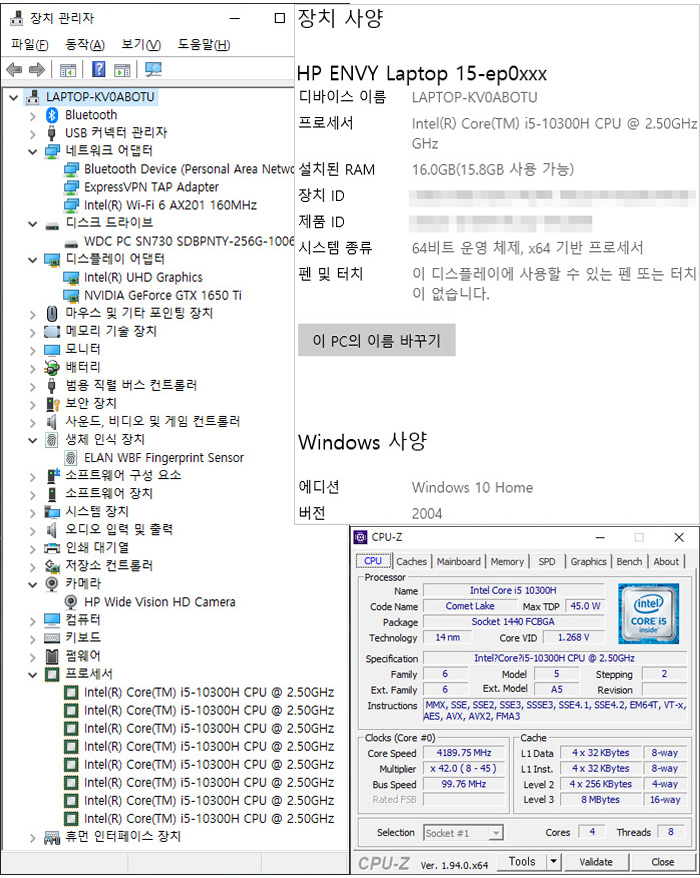Expand the 사운드, 비디오 및 게임 컨트롤러 category
The height and width of the screenshot is (878, 700).
click(x=32, y=422)
